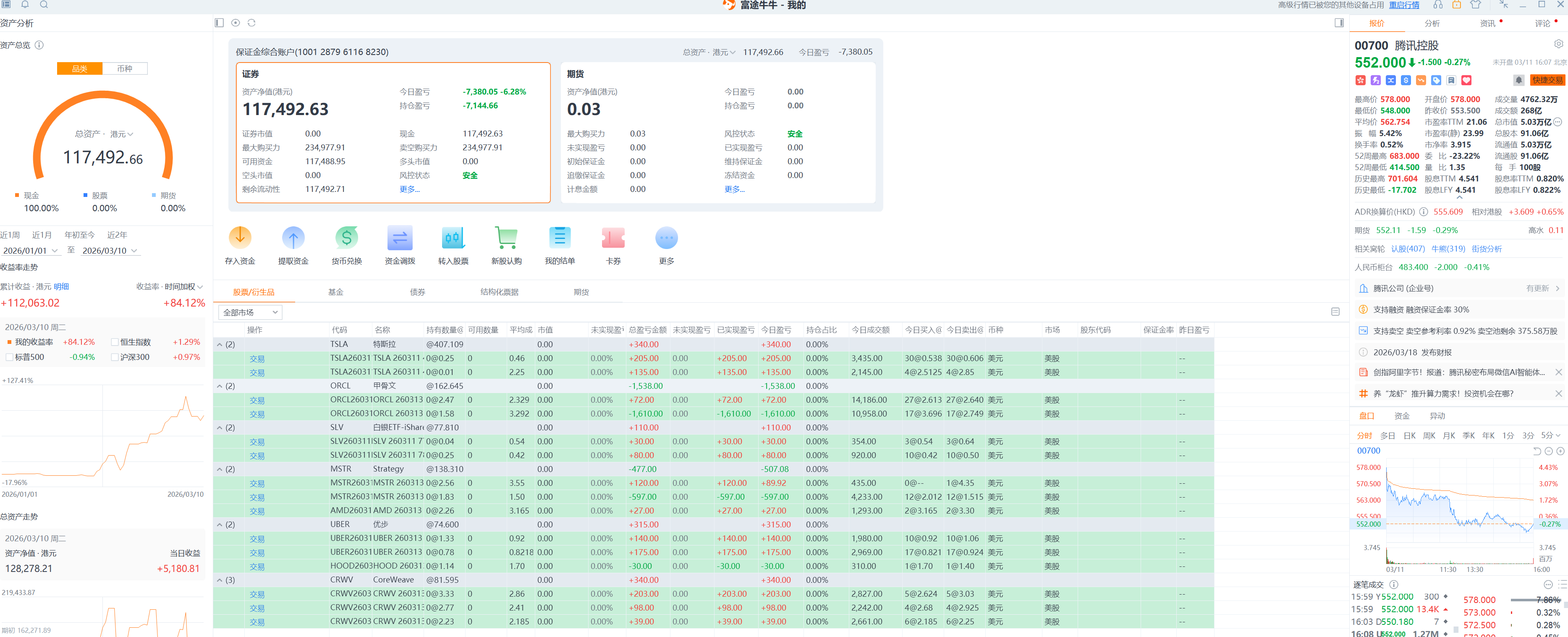Enable the 恒生指数 comparison checkbox
1568x637 pixels.
pyautogui.click(x=115, y=342)
